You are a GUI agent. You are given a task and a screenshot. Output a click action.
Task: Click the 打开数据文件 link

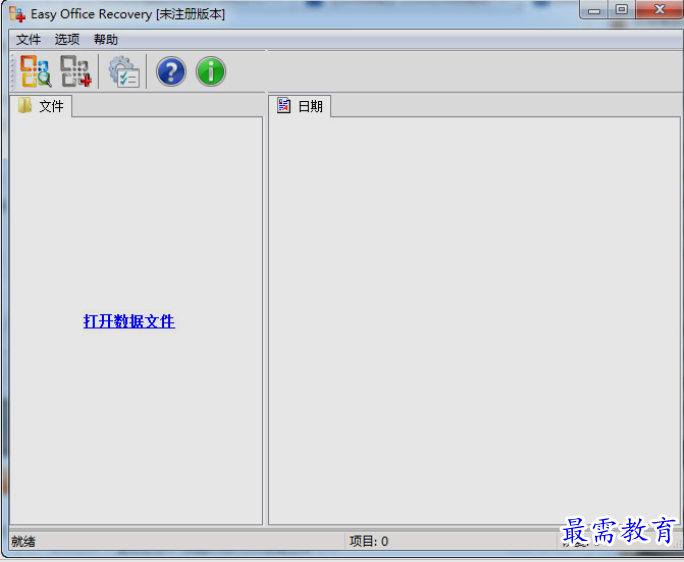[129, 321]
